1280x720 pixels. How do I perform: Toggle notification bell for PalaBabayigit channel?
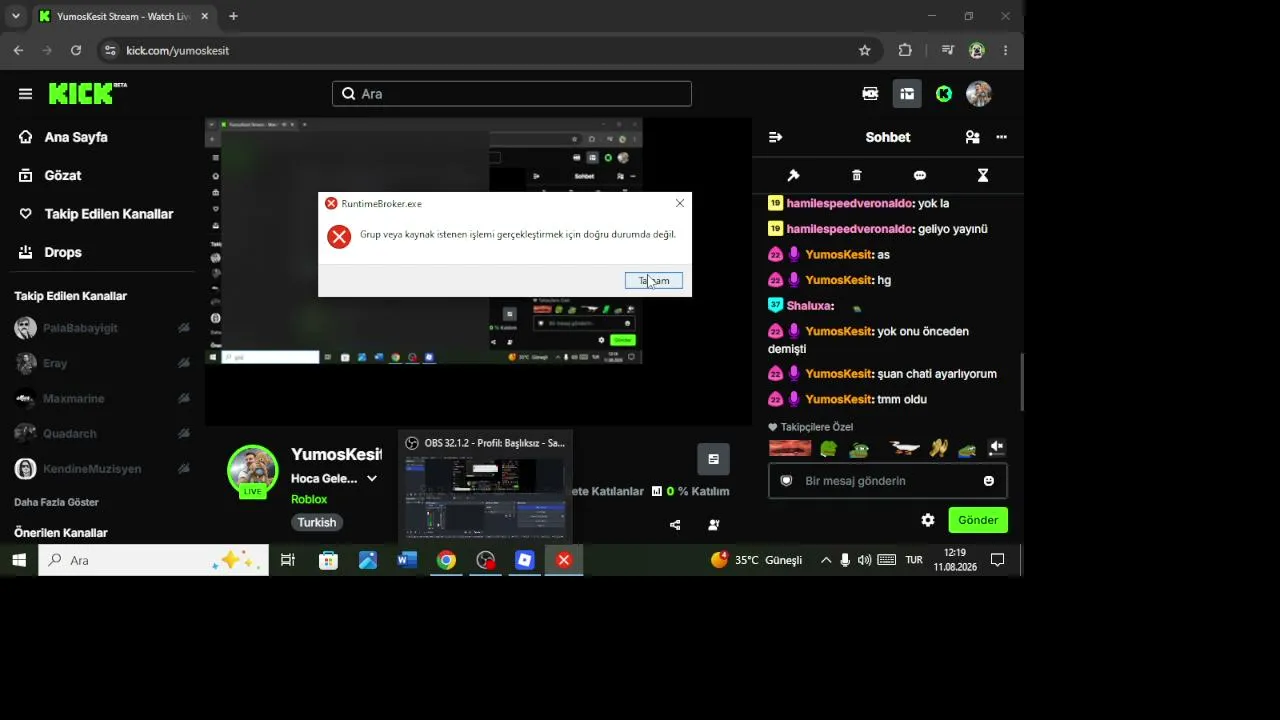184,328
